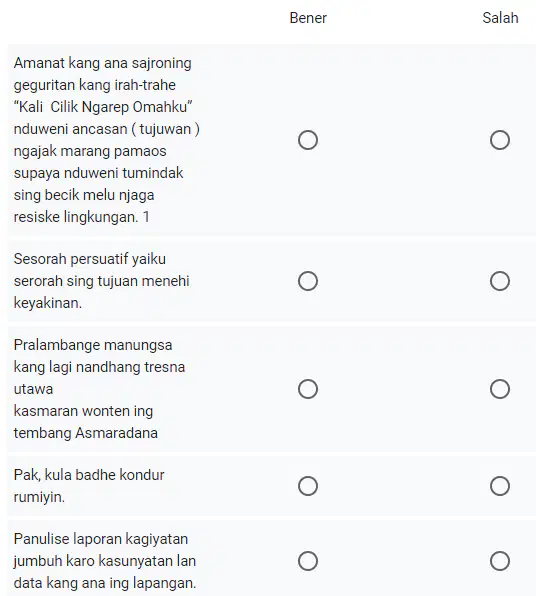
Task: Click the 'Pak, kula badhe kondur' statement text
Action: coord(89,486)
